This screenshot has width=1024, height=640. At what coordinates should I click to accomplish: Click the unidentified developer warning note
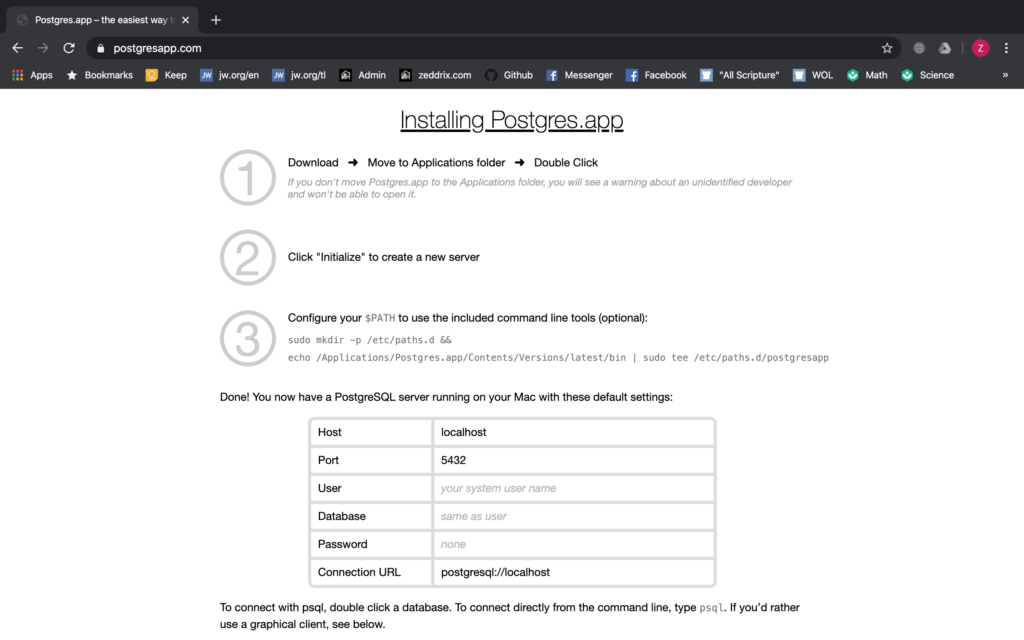[539, 188]
